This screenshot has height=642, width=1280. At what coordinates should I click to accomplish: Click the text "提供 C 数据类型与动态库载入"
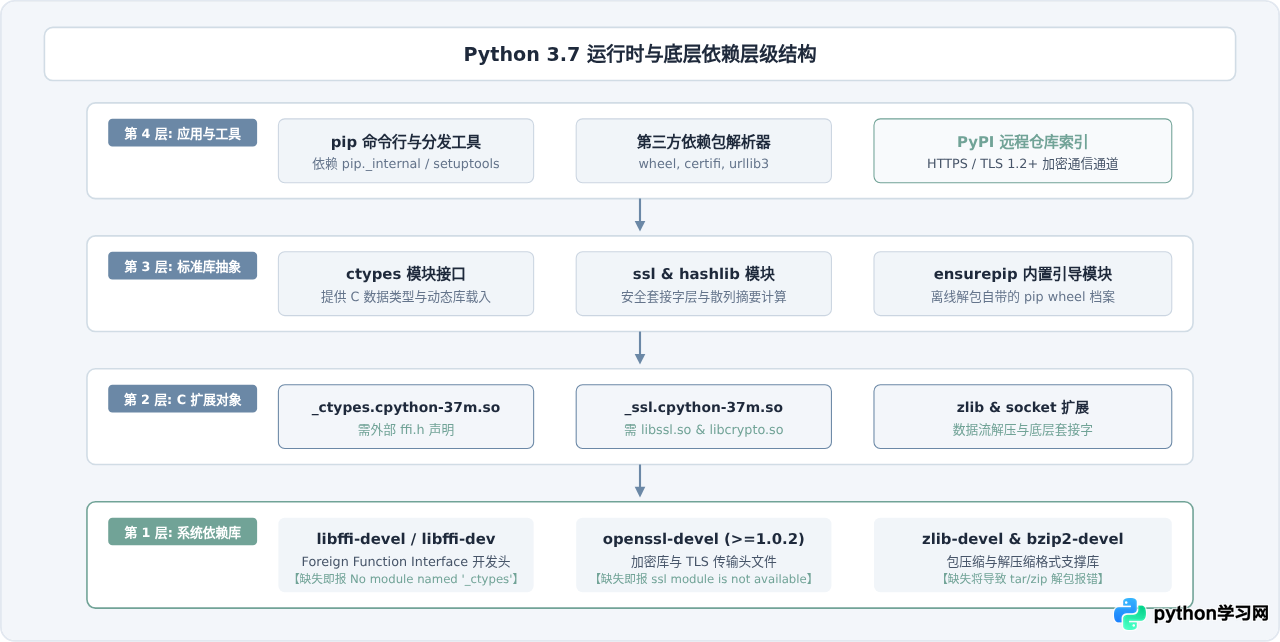[x=406, y=296]
